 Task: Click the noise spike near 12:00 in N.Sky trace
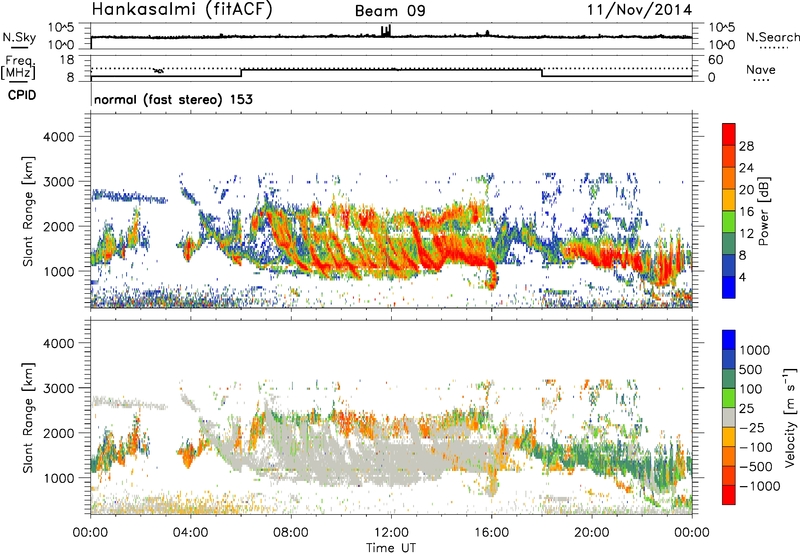point(386,30)
